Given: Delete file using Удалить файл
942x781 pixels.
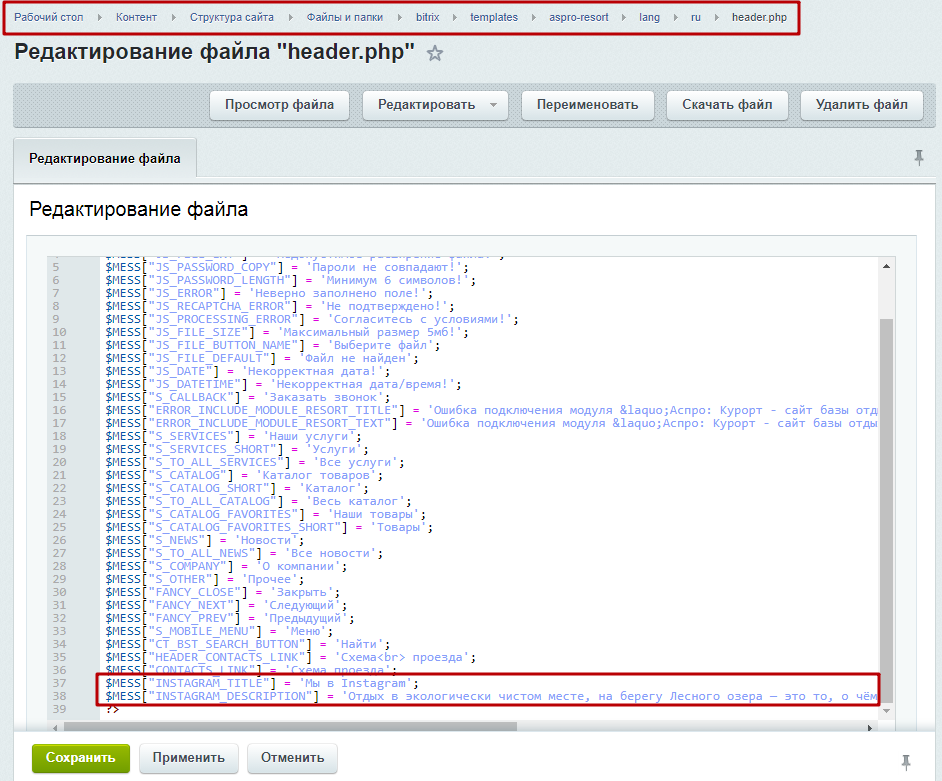Looking at the screenshot, I should click(x=861, y=105).
